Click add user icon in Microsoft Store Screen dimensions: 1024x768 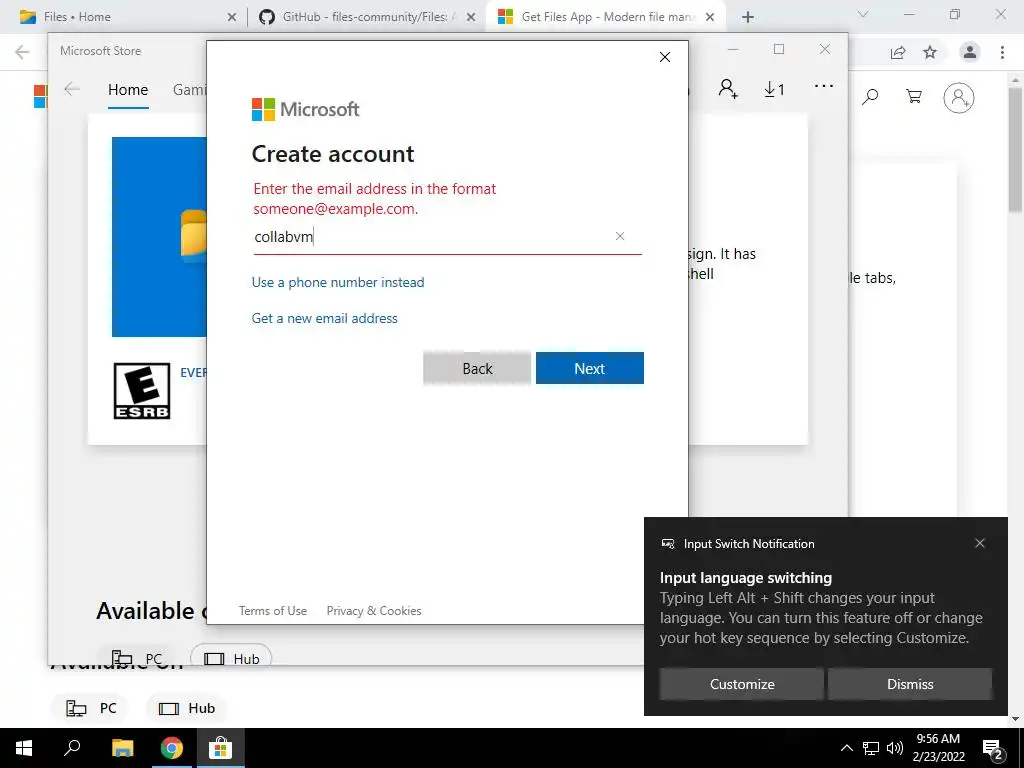728,89
